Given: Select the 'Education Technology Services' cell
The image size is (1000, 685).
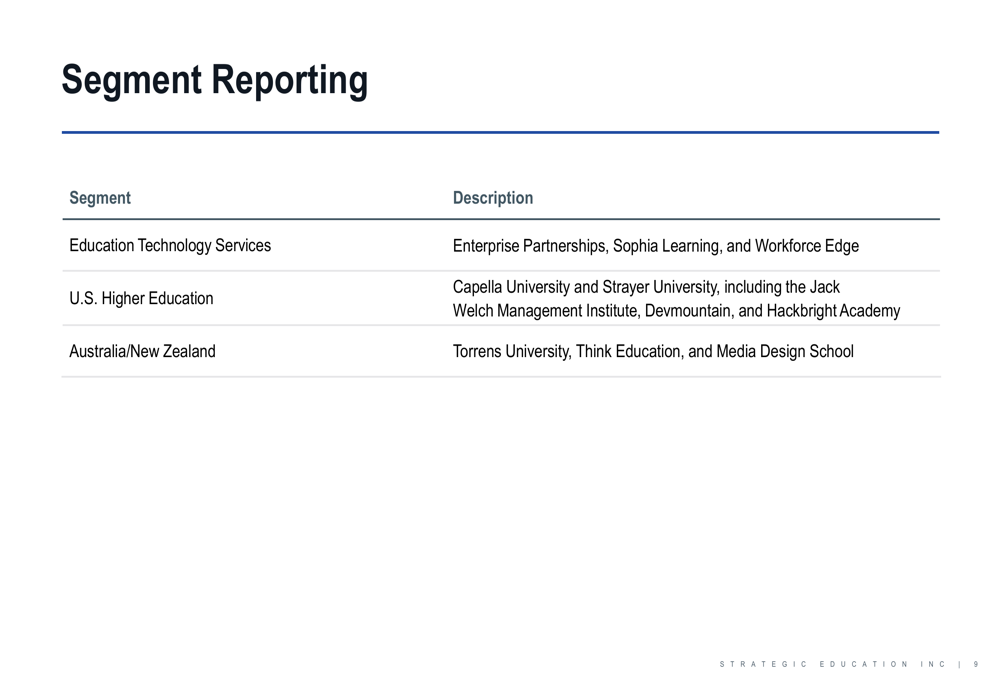Looking at the screenshot, I should click(170, 246).
